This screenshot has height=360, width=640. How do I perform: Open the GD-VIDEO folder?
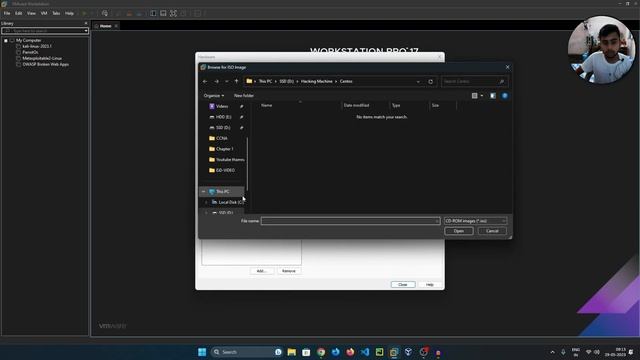tap(225, 170)
